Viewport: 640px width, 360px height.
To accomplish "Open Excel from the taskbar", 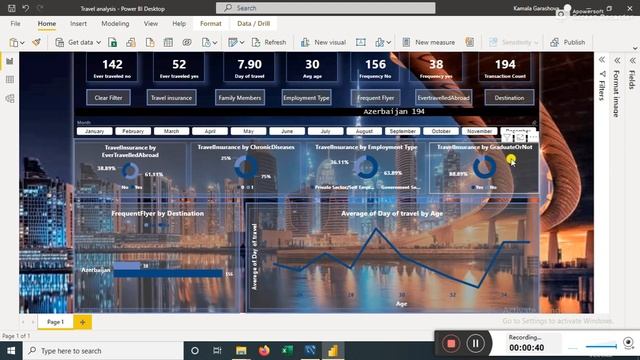I will pyautogui.click(x=287, y=351).
